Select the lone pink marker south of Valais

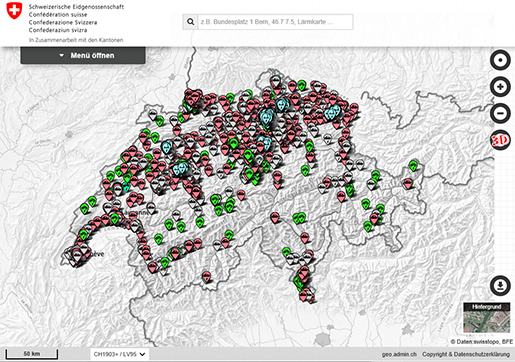(207, 277)
